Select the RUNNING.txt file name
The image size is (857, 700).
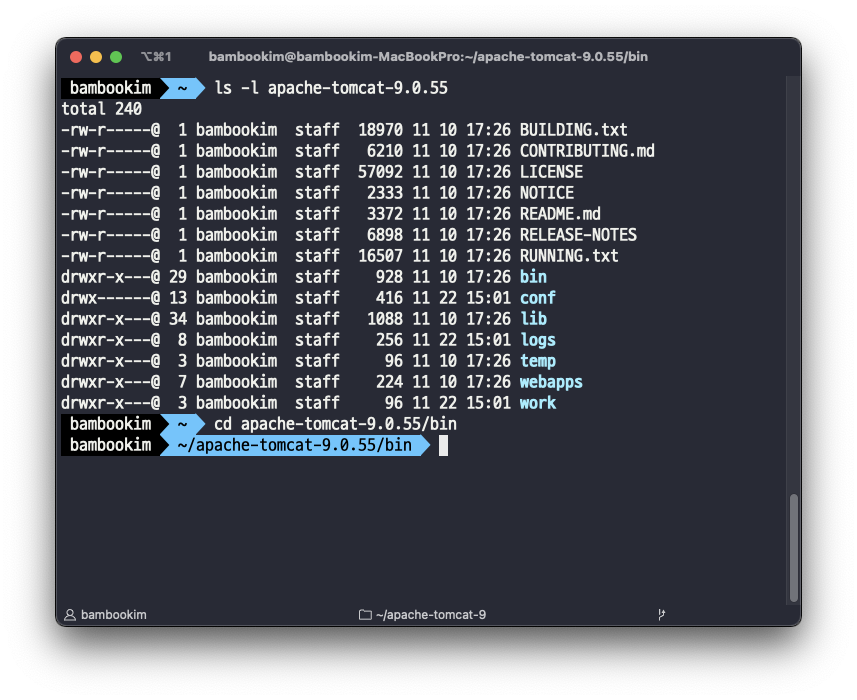pos(569,256)
